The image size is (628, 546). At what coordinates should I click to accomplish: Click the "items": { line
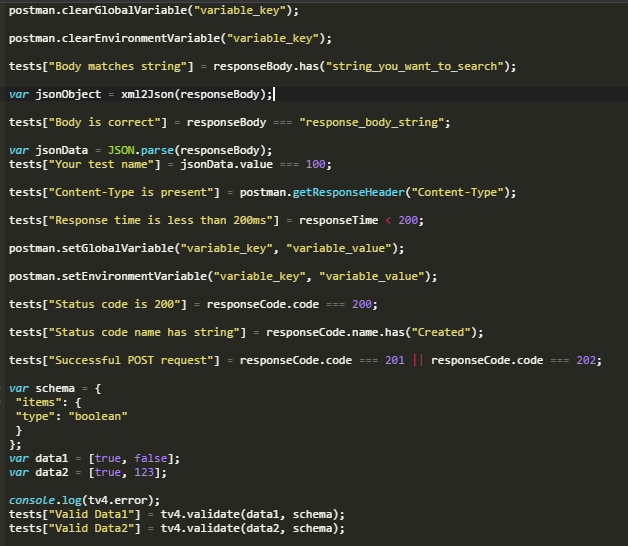[x=48, y=403]
